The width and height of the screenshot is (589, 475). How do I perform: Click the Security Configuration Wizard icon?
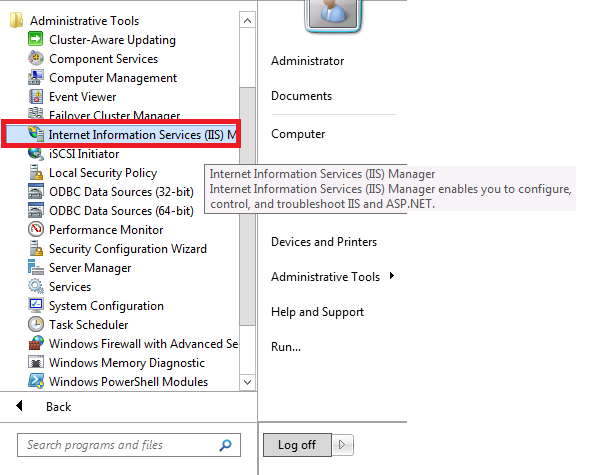tap(36, 248)
